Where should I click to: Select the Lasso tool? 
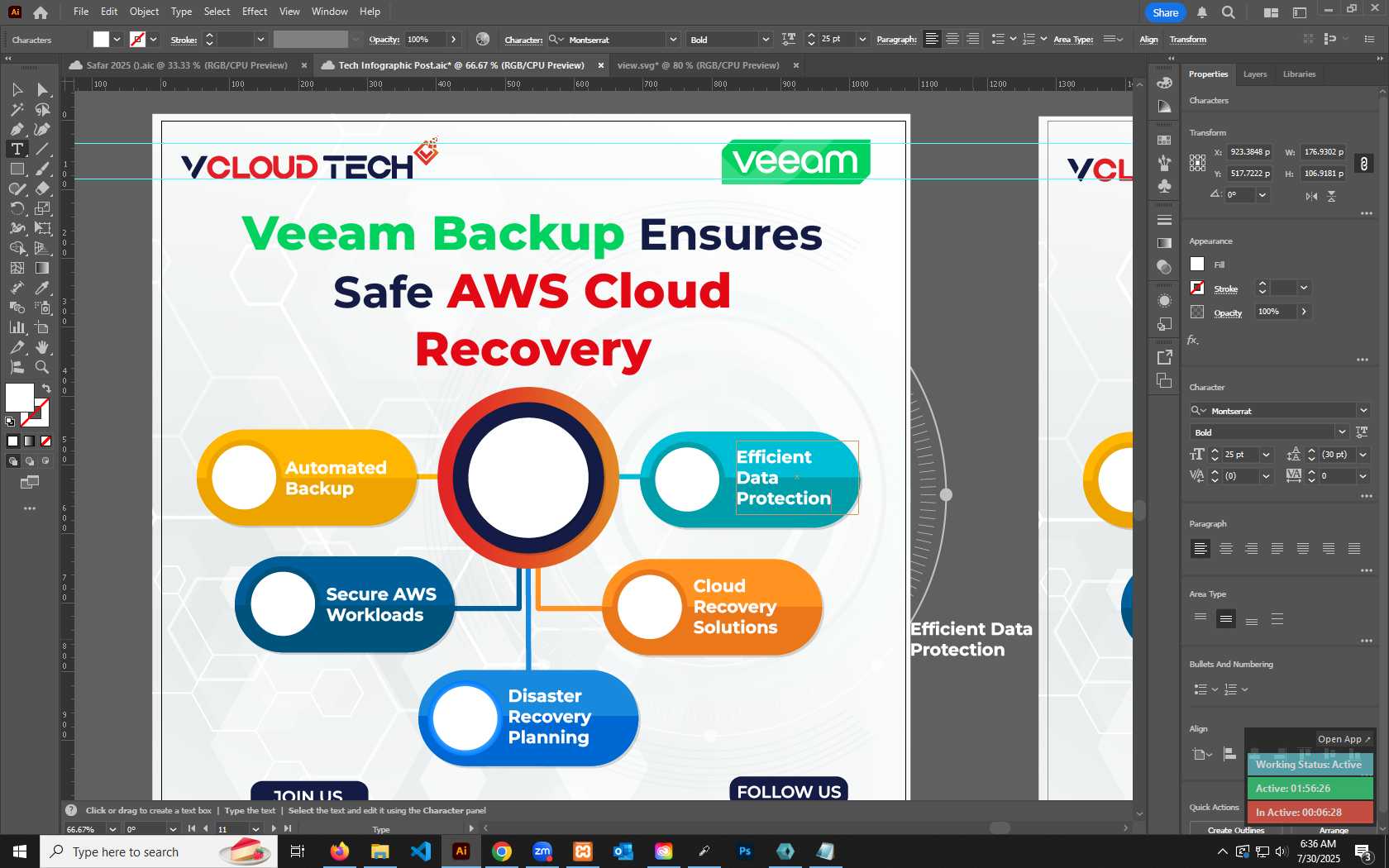[42, 109]
